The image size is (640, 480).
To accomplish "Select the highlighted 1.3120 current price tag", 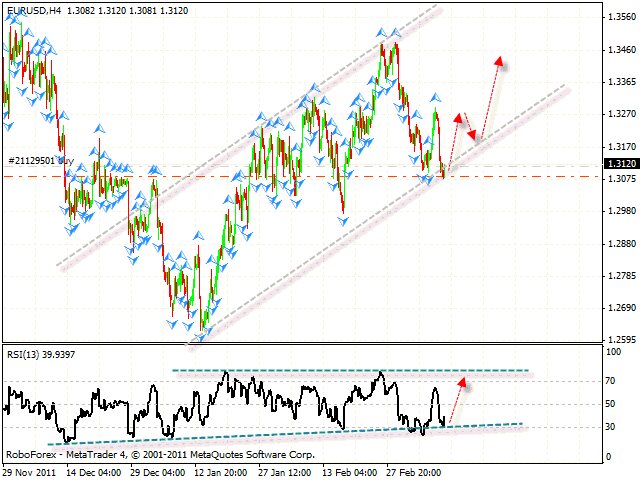I will pos(617,163).
